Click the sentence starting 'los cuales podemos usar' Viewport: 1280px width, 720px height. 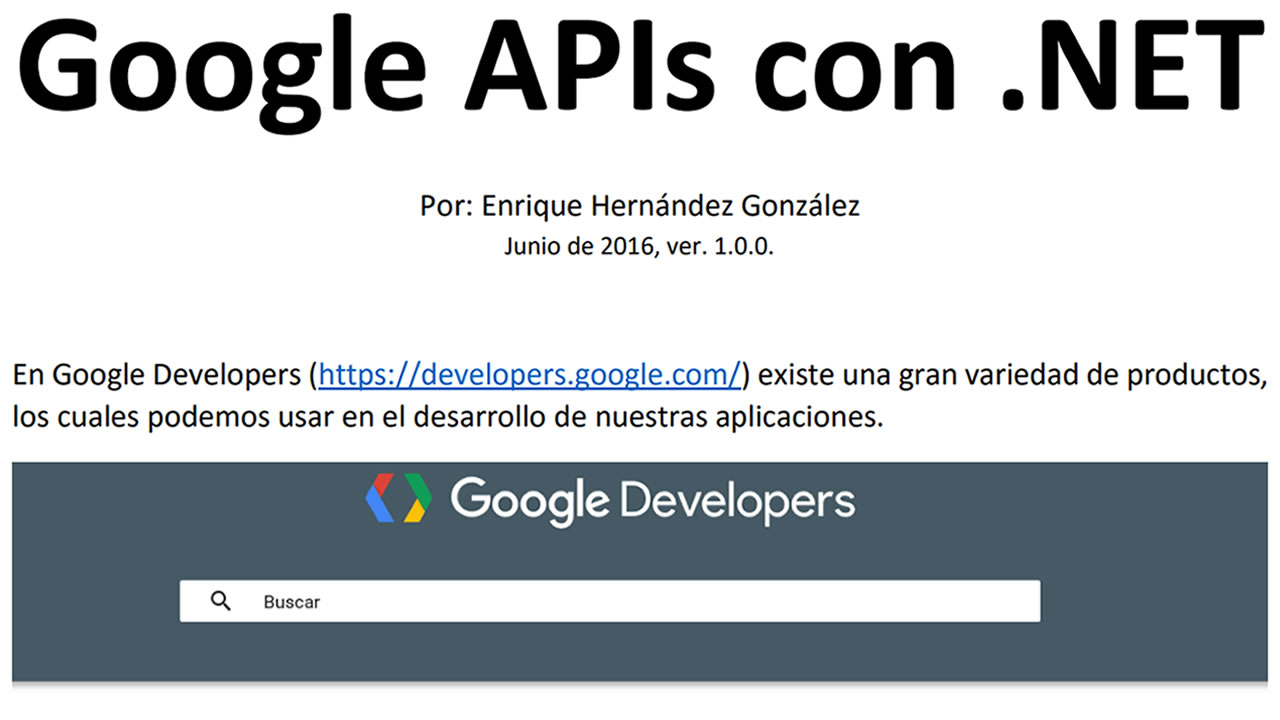(x=448, y=417)
